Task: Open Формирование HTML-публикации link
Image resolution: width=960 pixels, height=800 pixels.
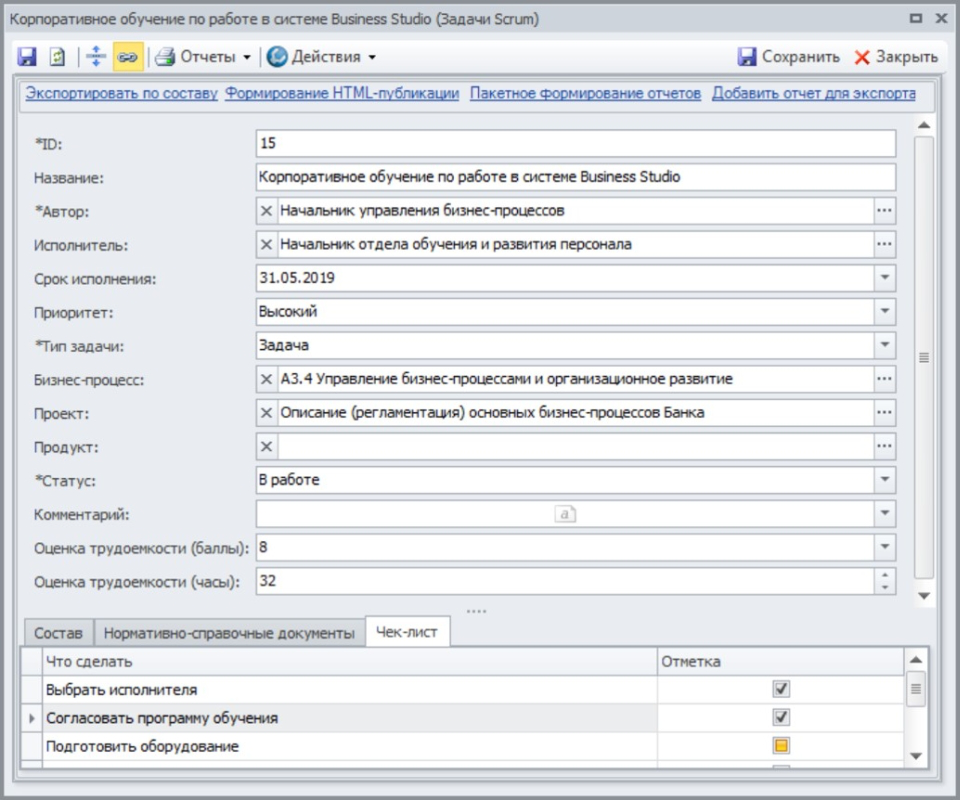Action: (342, 94)
